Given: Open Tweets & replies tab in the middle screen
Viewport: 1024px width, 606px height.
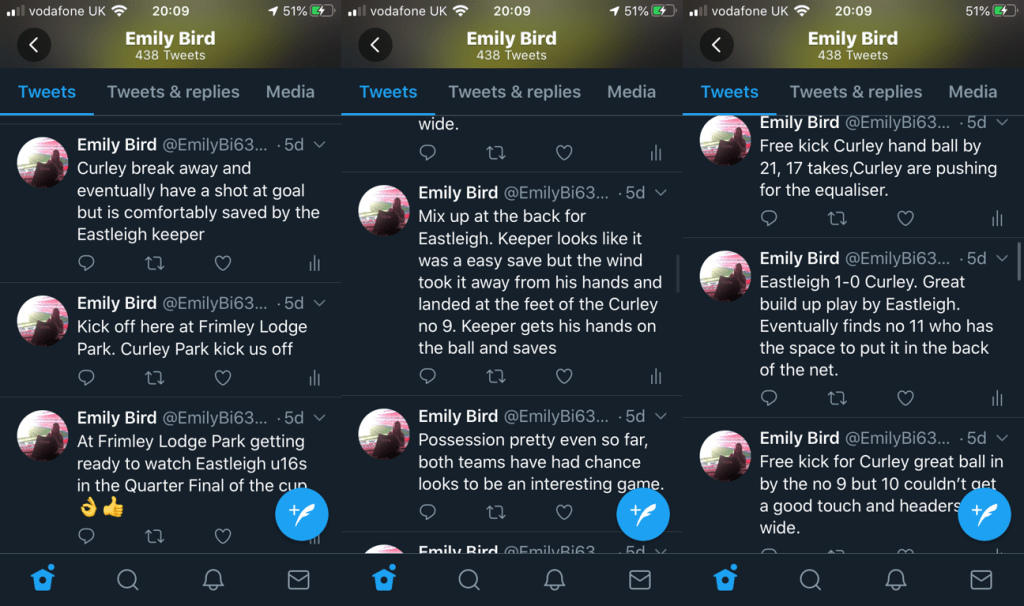Looking at the screenshot, I should pos(514,92).
